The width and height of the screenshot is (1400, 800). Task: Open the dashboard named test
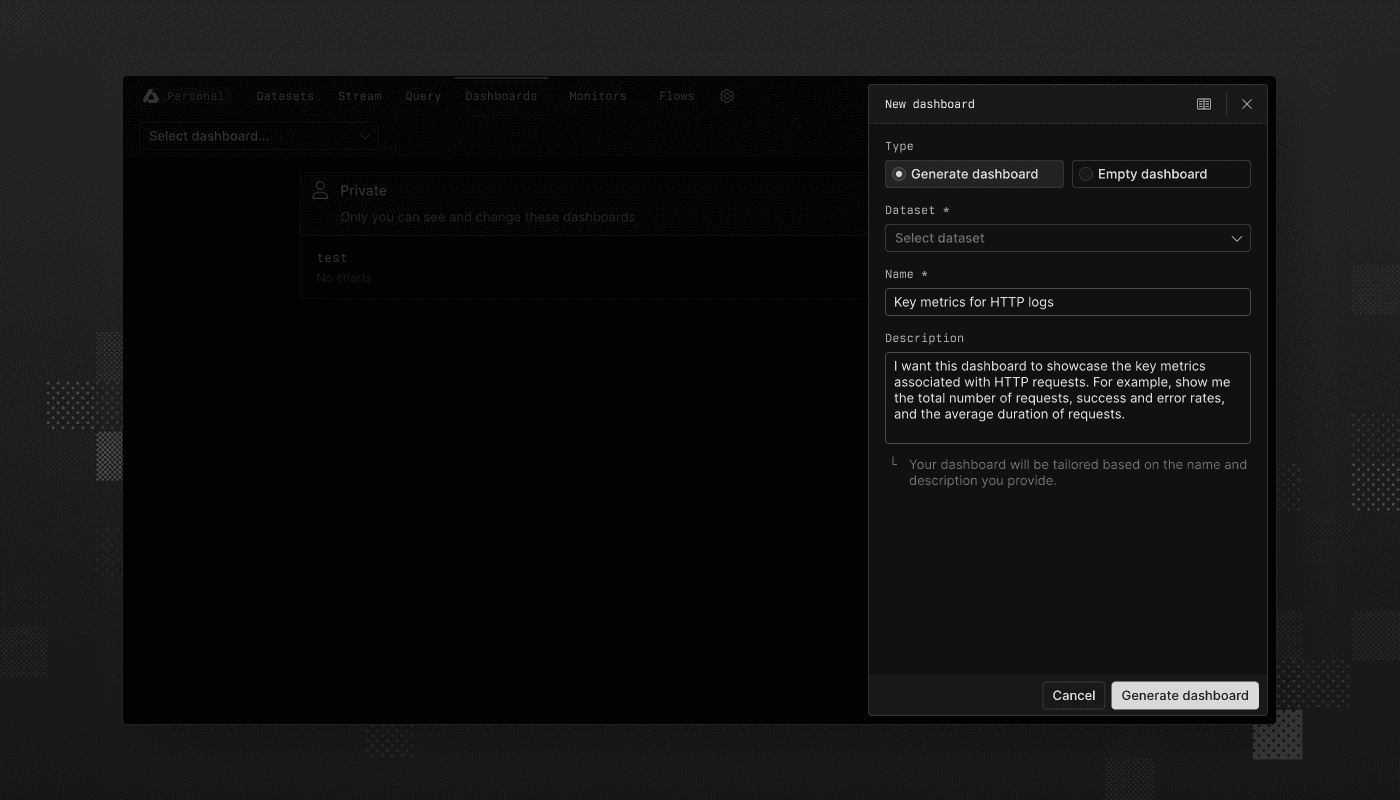pos(331,257)
